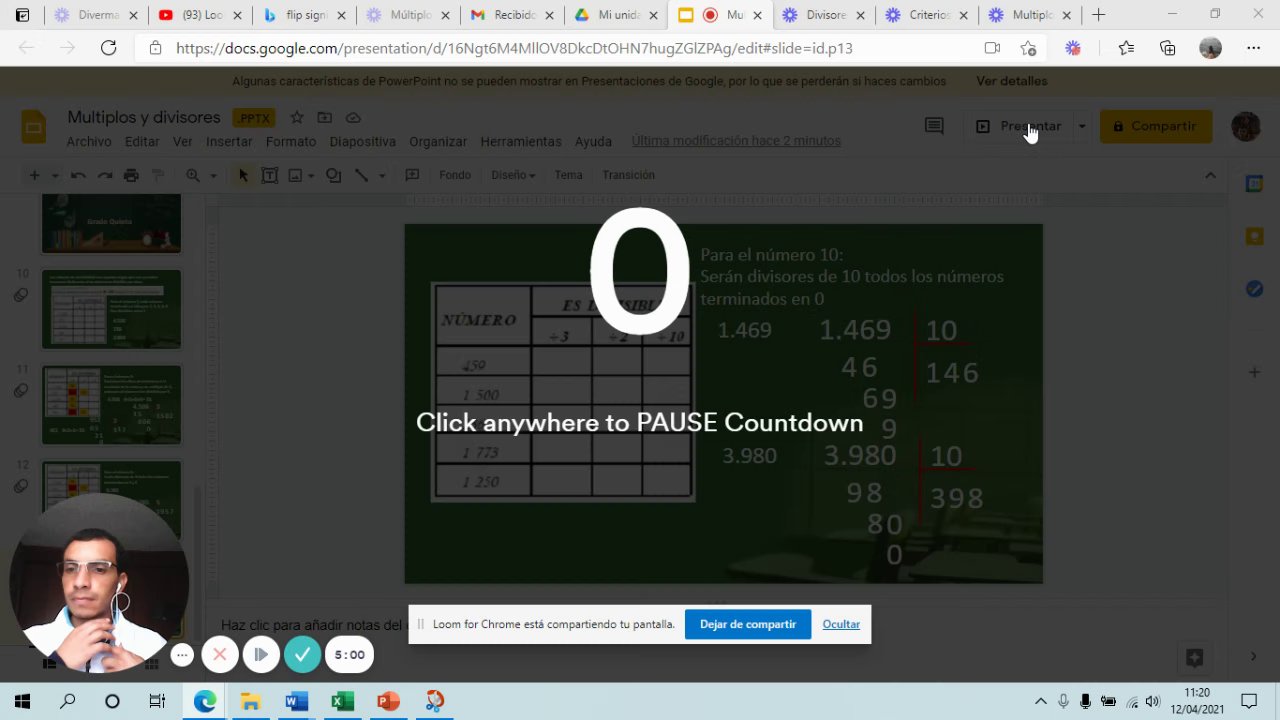The width and height of the screenshot is (1280, 720).
Task: Click the Fondo button
Action: point(455,175)
